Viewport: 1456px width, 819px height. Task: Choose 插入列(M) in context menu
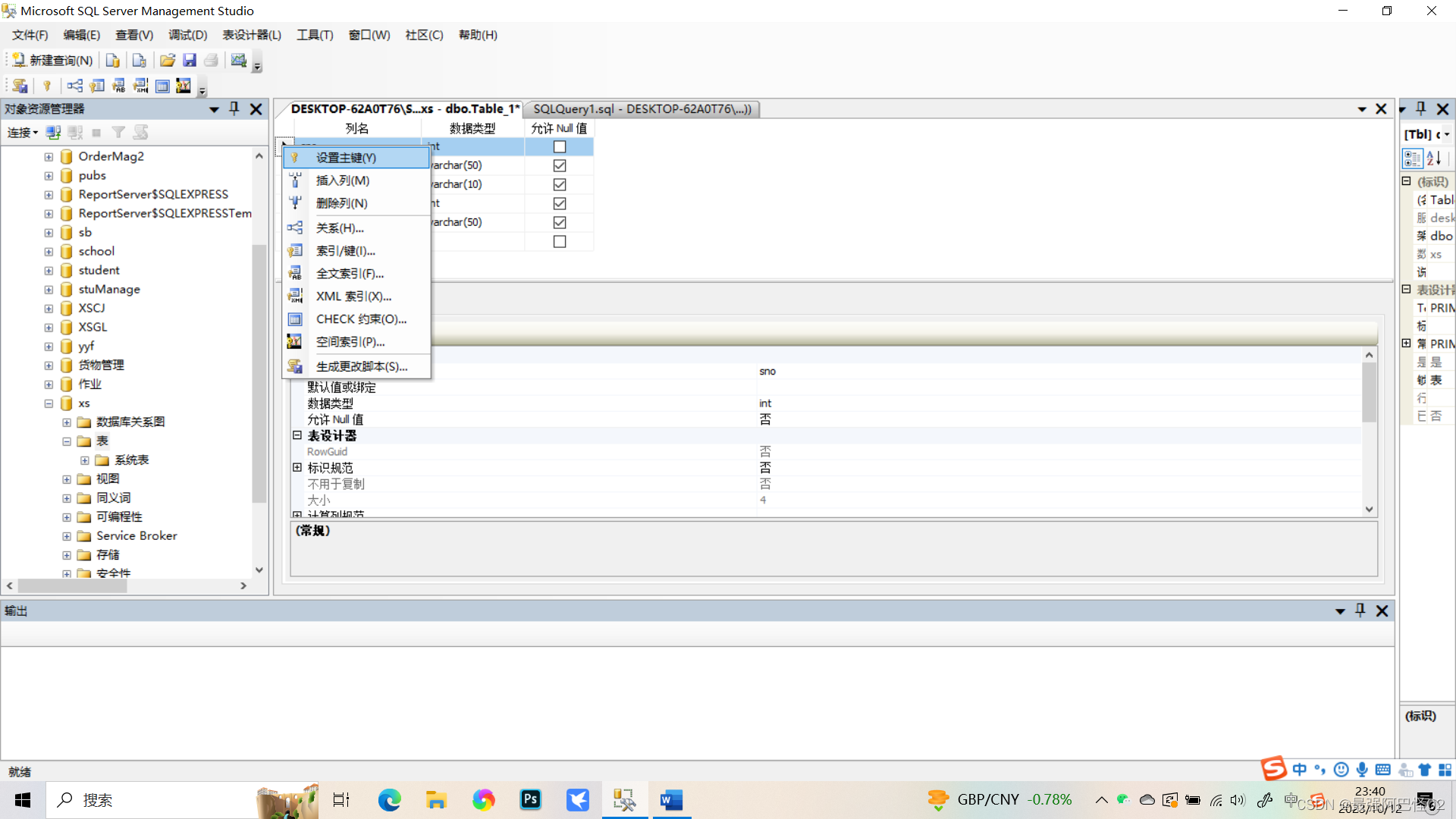(356, 180)
